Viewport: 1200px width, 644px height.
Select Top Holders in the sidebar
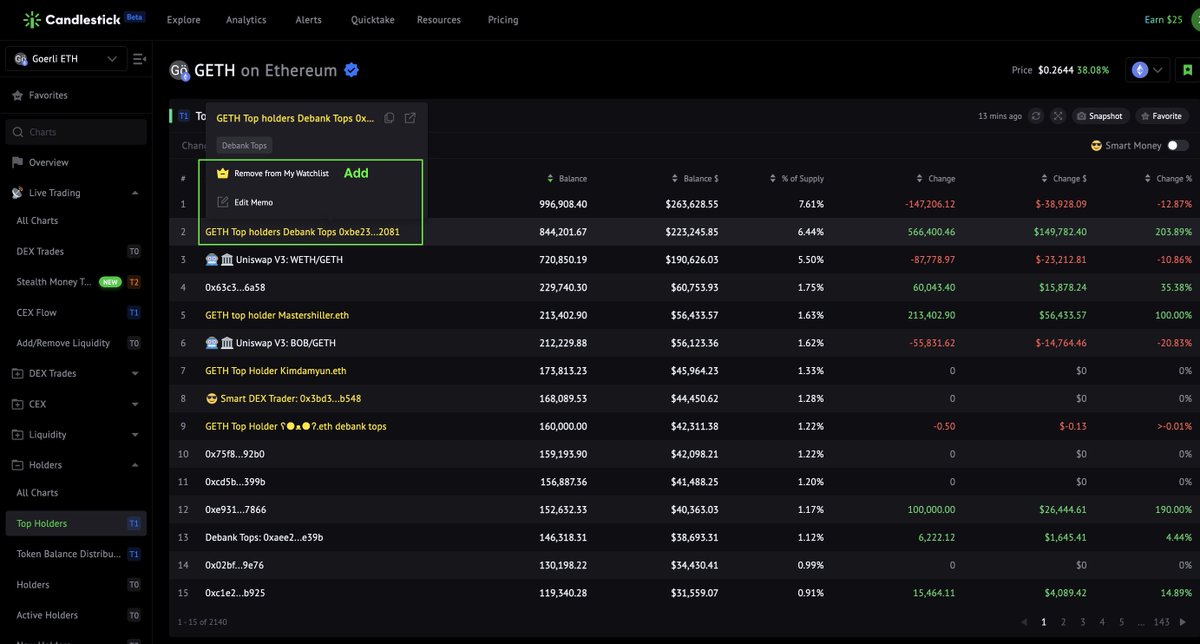click(x=76, y=523)
